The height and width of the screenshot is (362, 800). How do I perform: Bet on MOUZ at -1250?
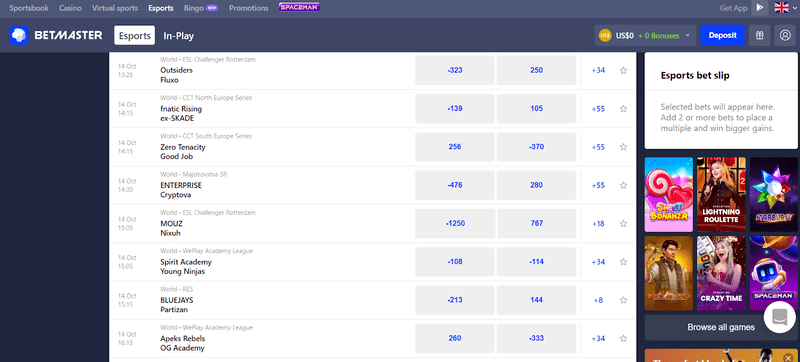tap(455, 223)
